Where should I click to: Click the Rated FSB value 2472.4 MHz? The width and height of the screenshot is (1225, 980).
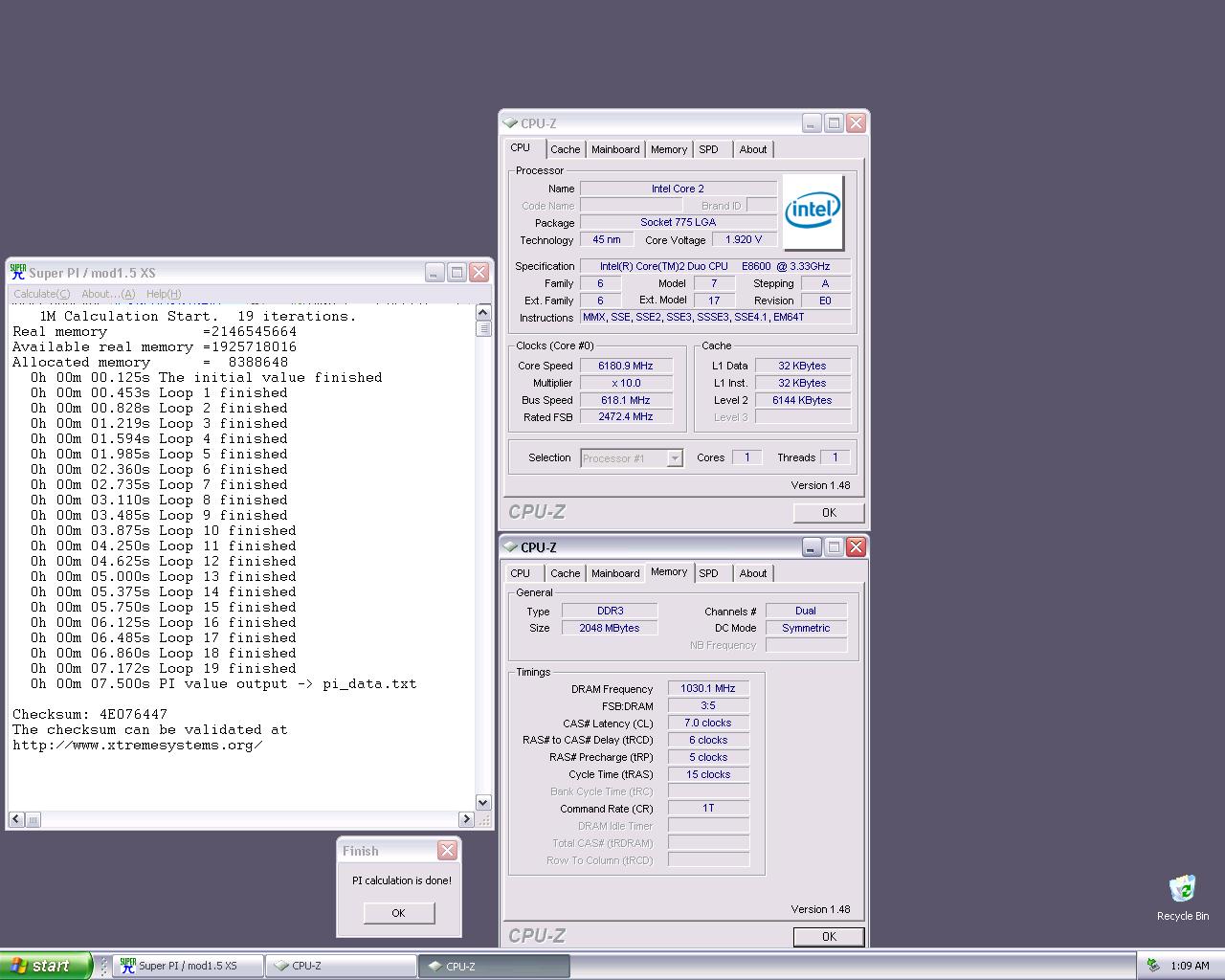(626, 417)
